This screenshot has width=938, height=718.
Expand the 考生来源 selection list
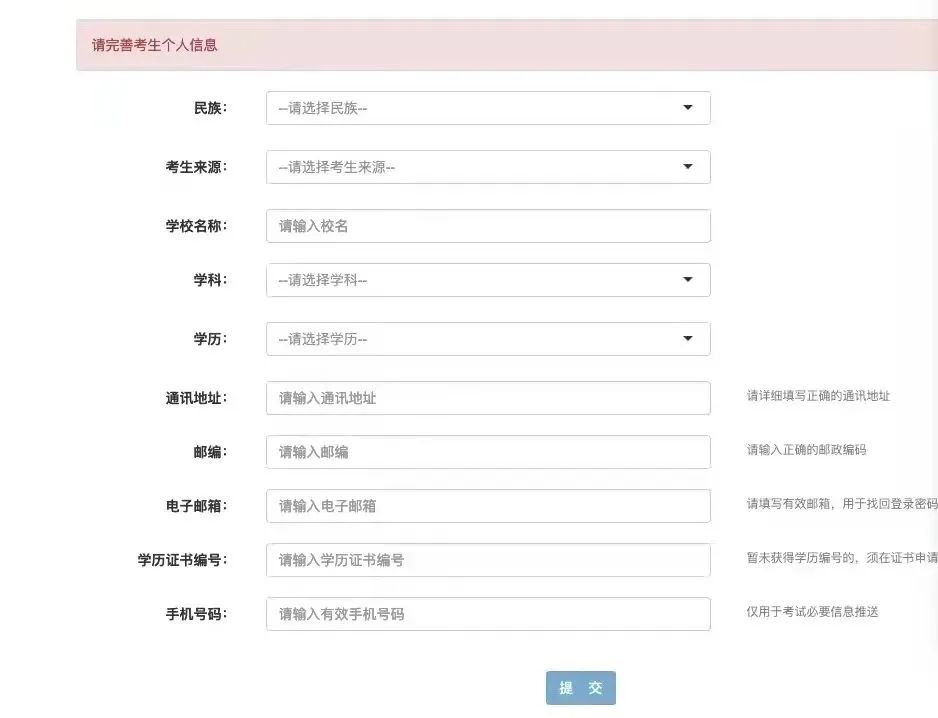(487, 166)
